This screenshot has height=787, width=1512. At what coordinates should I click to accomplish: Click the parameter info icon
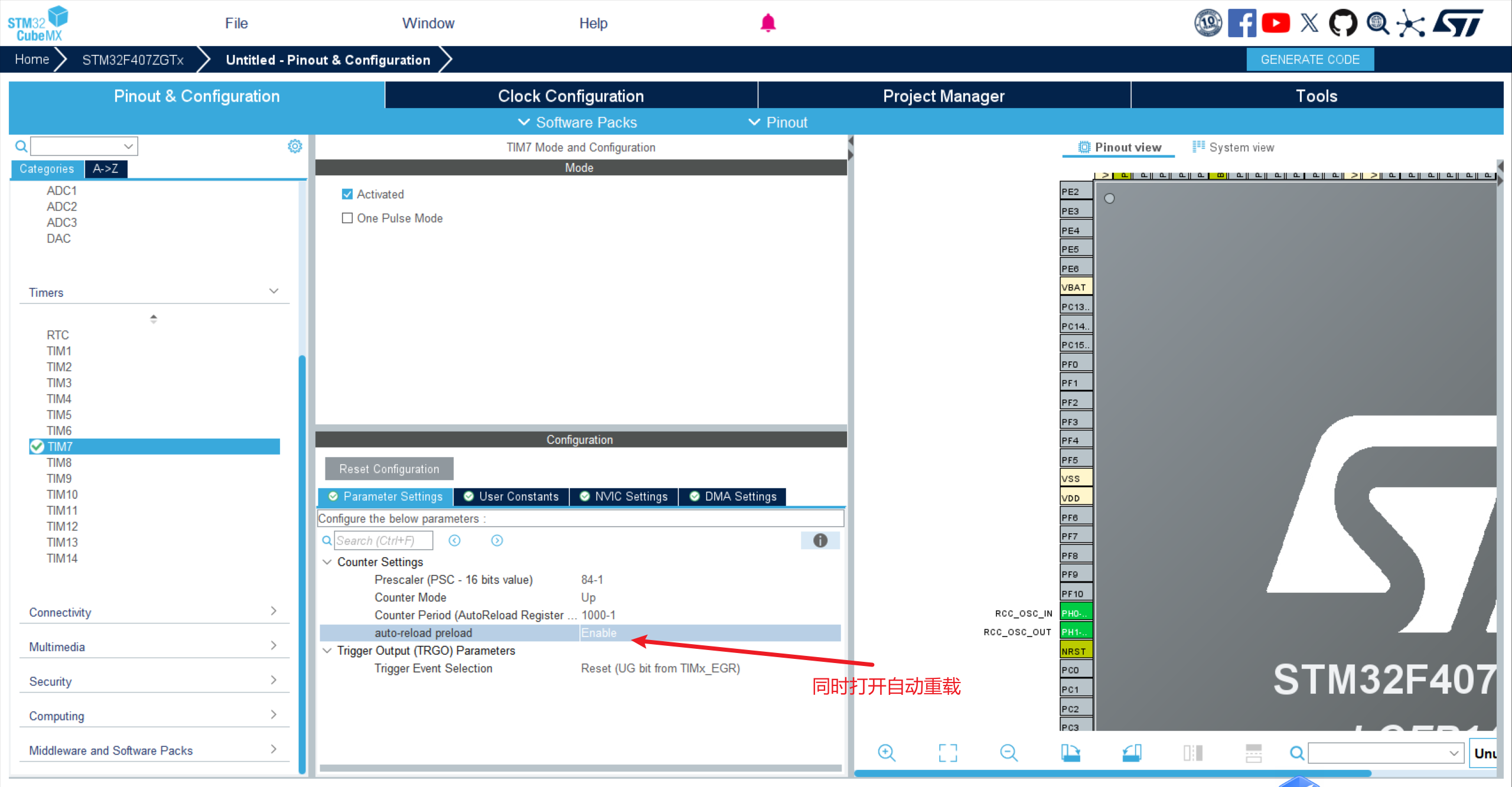coord(820,540)
